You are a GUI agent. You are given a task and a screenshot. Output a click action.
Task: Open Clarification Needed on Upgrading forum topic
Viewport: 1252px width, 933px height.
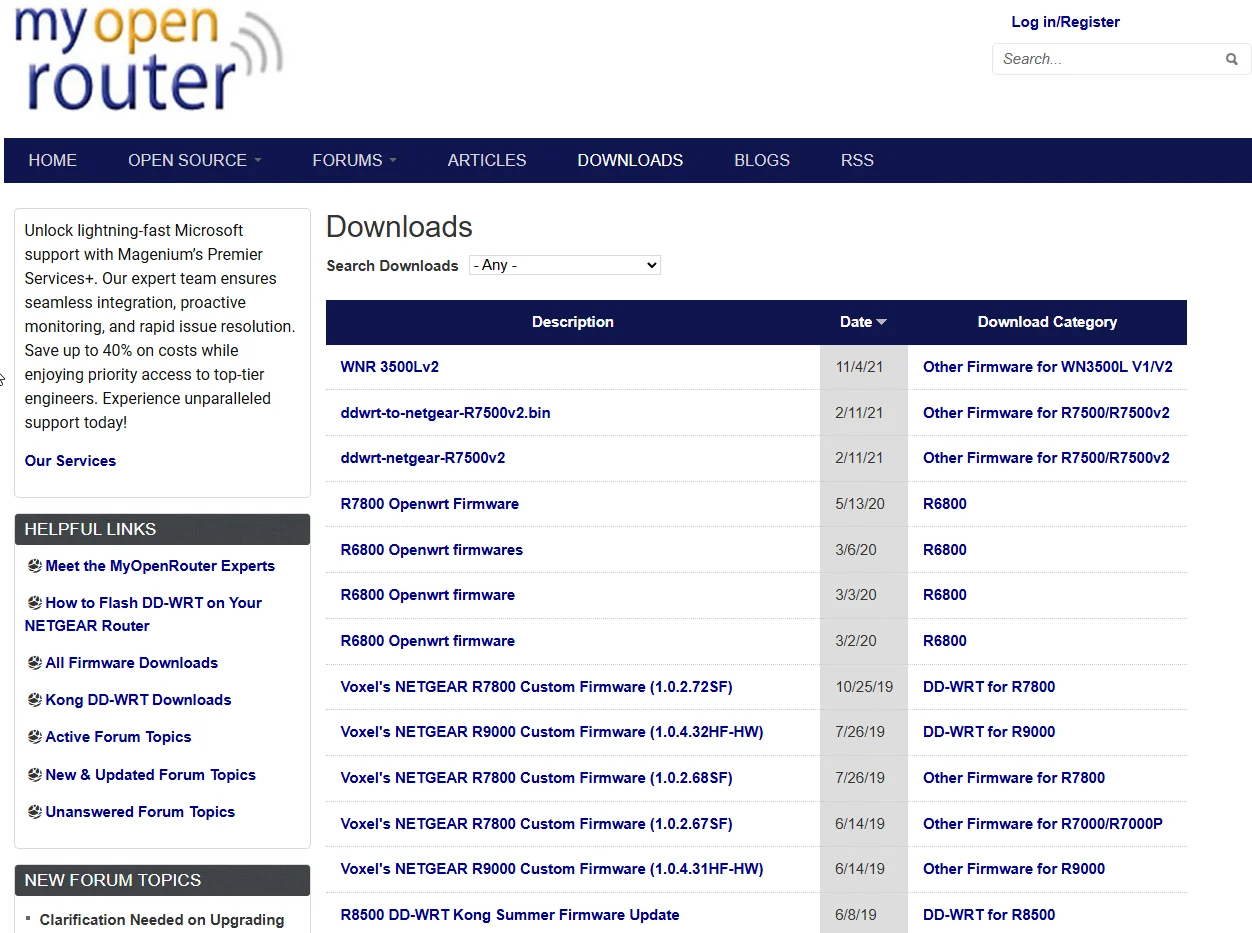162,920
